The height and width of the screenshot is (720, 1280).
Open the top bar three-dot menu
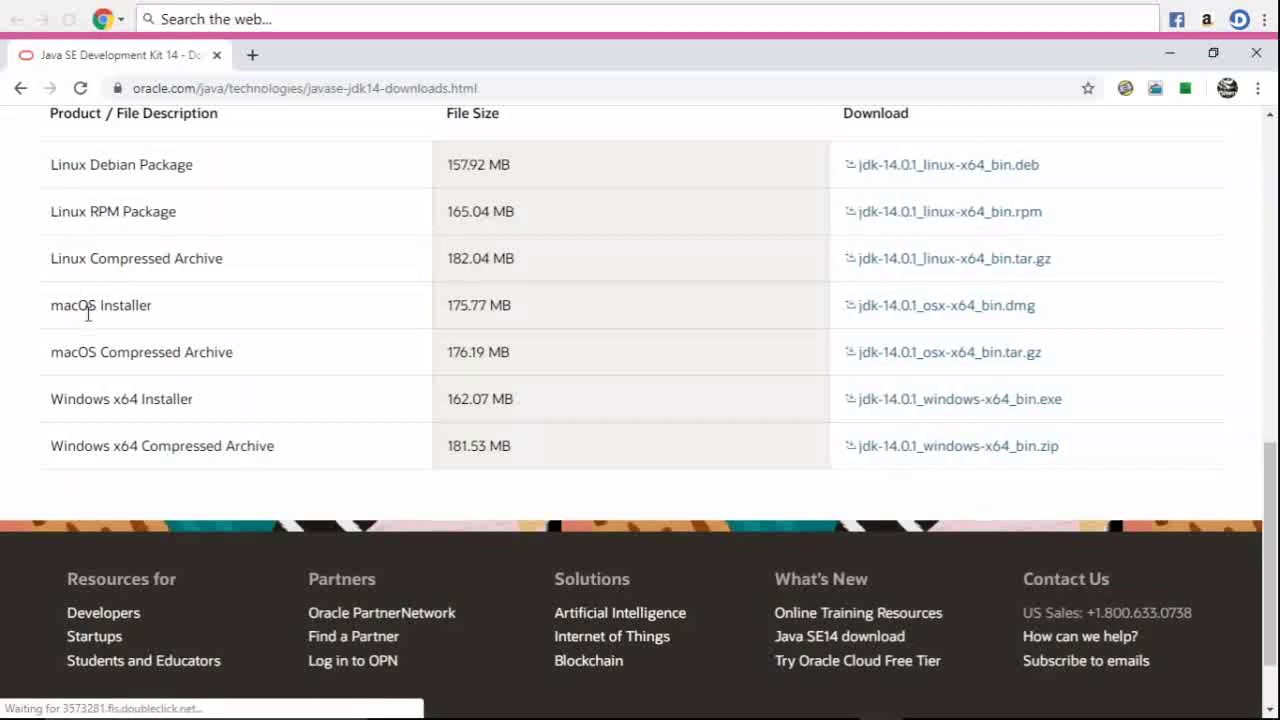pos(1264,19)
